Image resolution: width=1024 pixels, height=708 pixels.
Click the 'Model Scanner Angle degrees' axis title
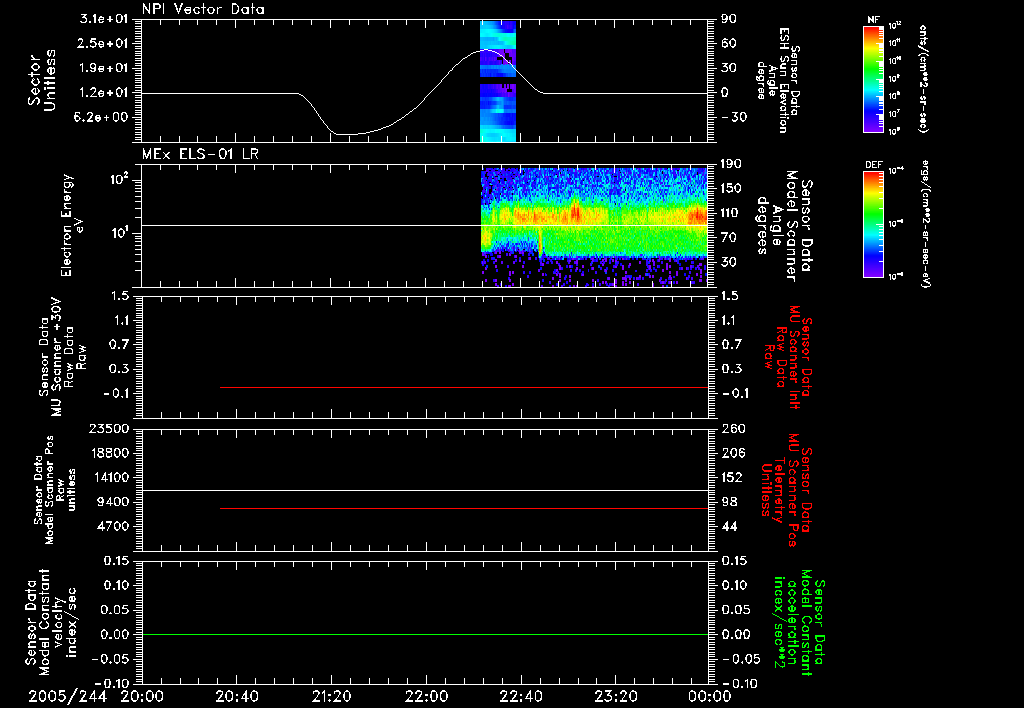point(784,226)
